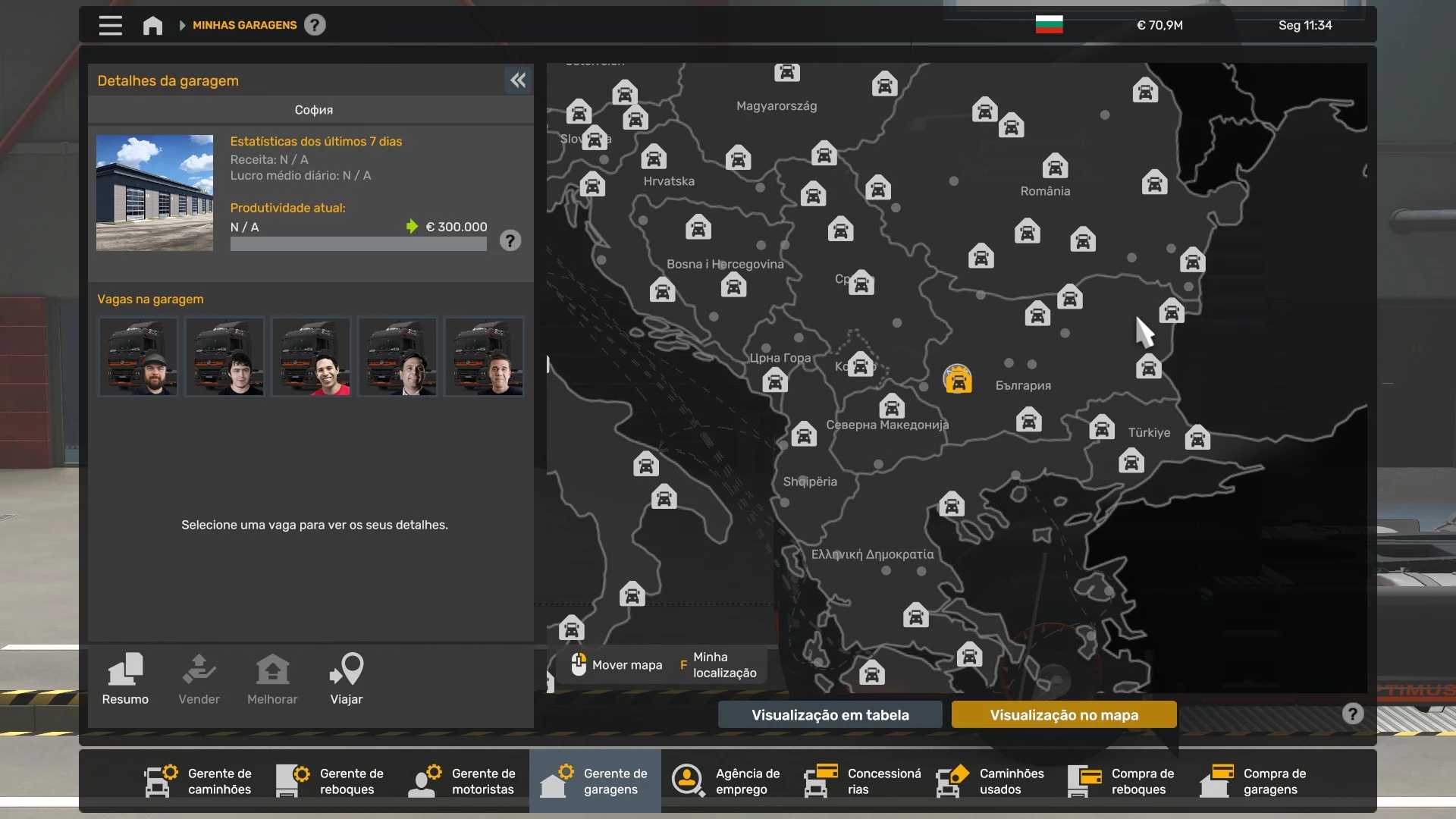Image resolution: width=1456 pixels, height=819 pixels.
Task: Click the Bulgarian flag icon
Action: tap(1049, 25)
